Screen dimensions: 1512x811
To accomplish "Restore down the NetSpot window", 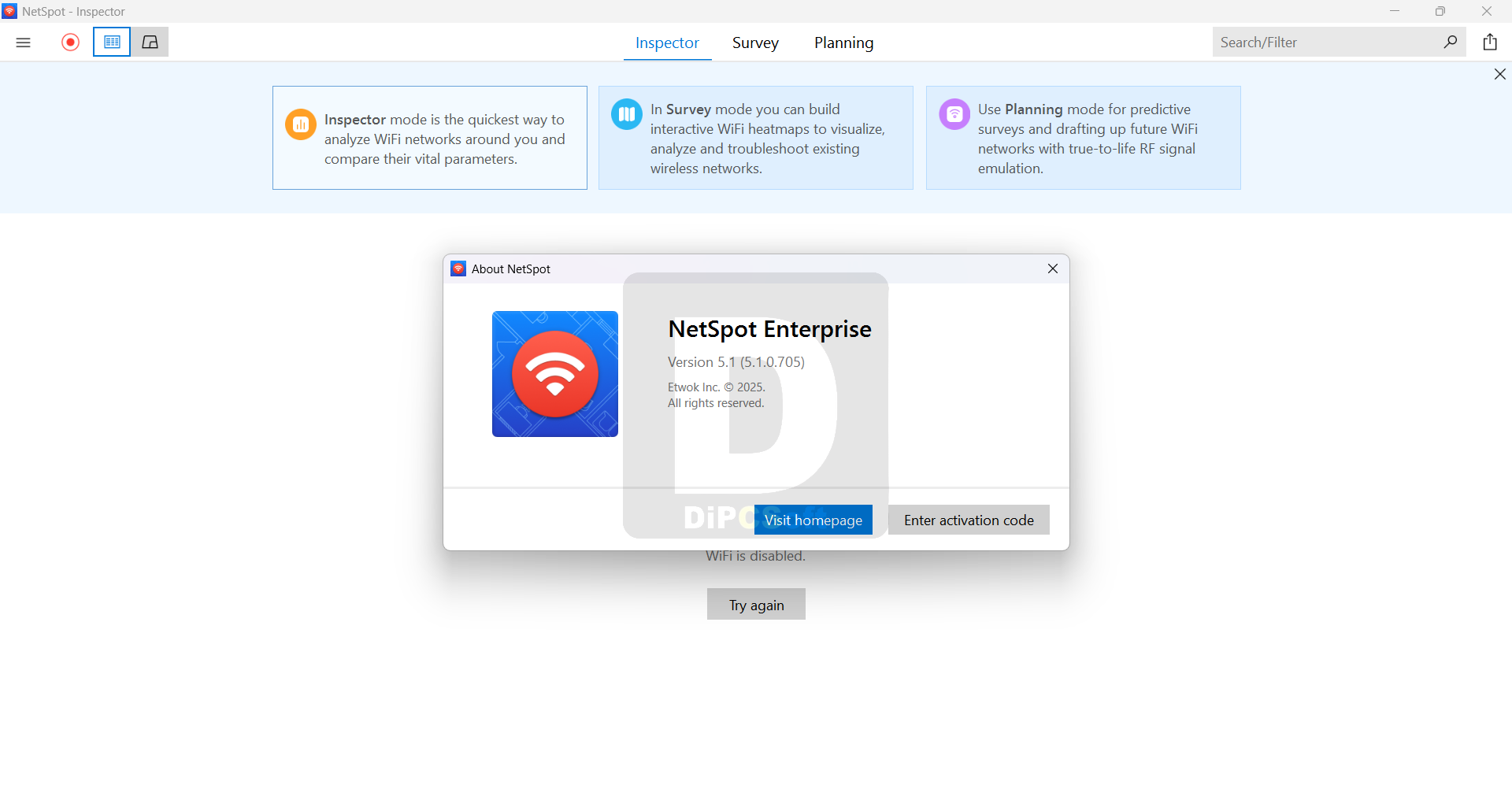I will point(1440,11).
